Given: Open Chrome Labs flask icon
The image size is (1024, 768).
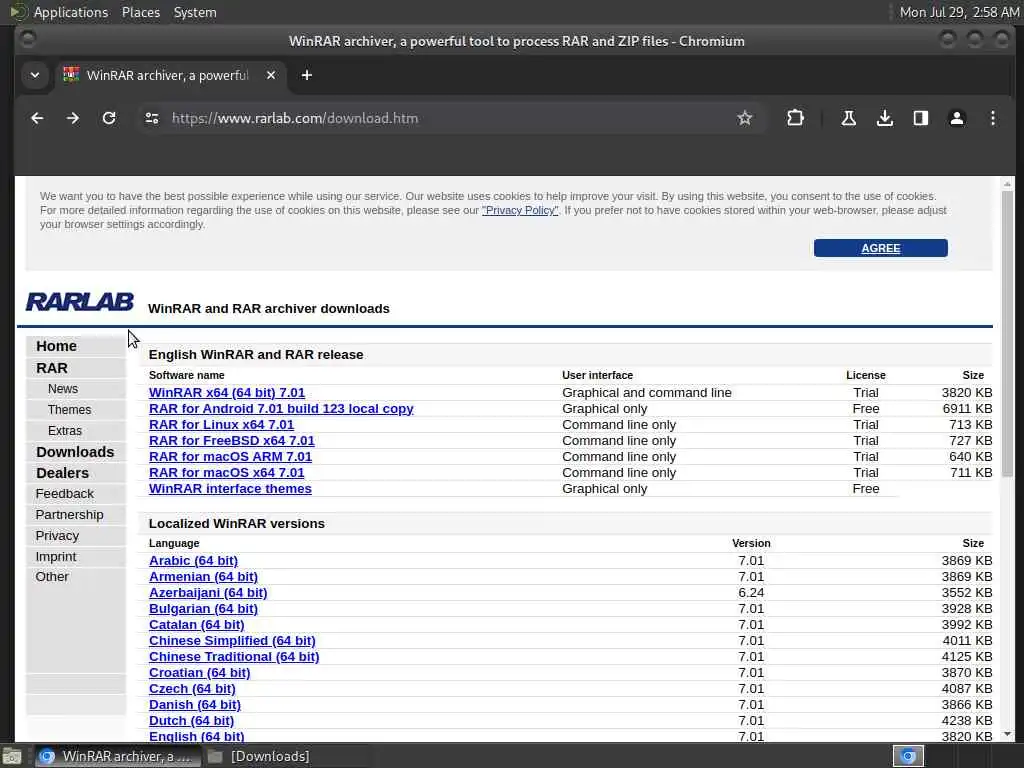Looking at the screenshot, I should (848, 118).
